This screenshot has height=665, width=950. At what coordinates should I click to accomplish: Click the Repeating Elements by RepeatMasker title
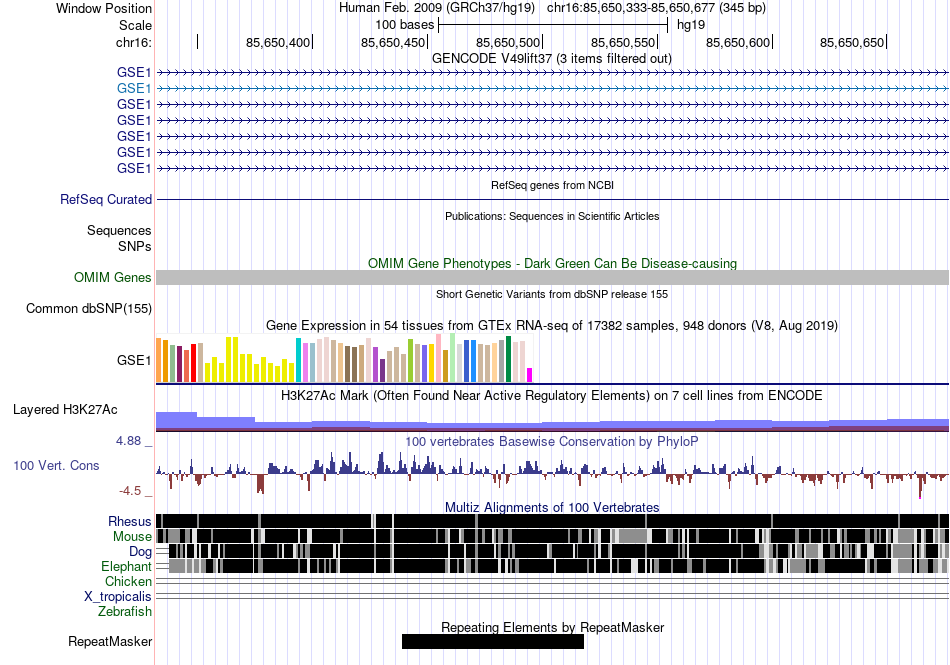click(553, 627)
